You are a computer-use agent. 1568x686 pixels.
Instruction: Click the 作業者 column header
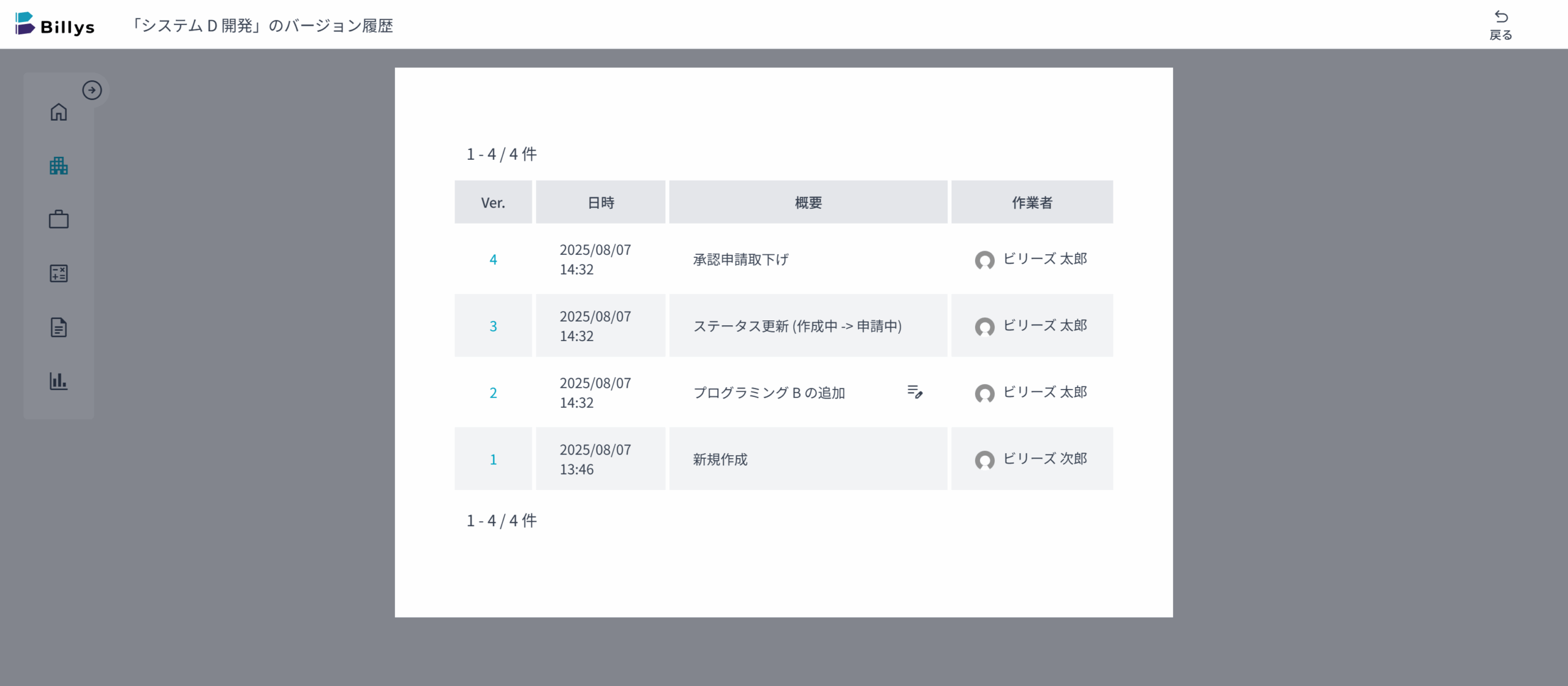tap(1032, 202)
